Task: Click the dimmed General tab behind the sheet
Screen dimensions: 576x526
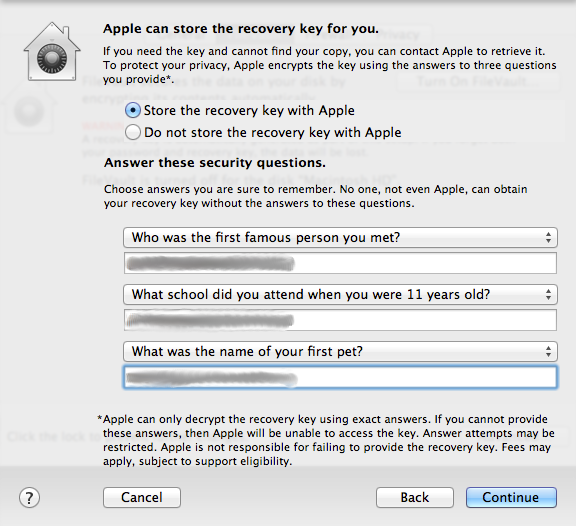Action: click(180, 35)
